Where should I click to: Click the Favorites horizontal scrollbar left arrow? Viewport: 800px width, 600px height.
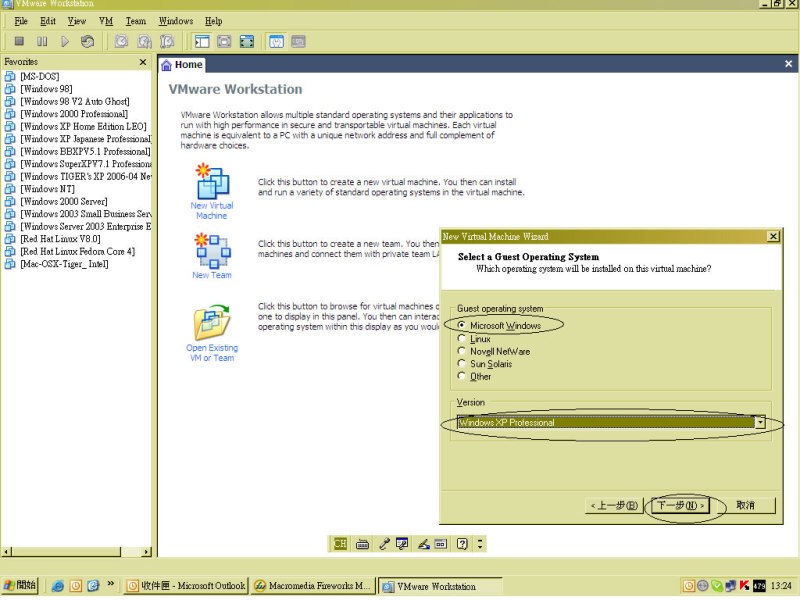click(6, 552)
